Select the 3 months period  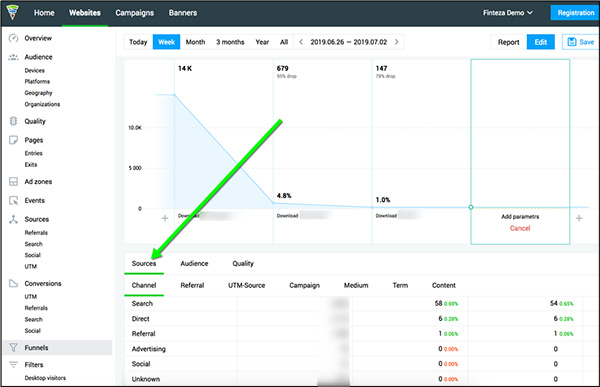(x=230, y=42)
